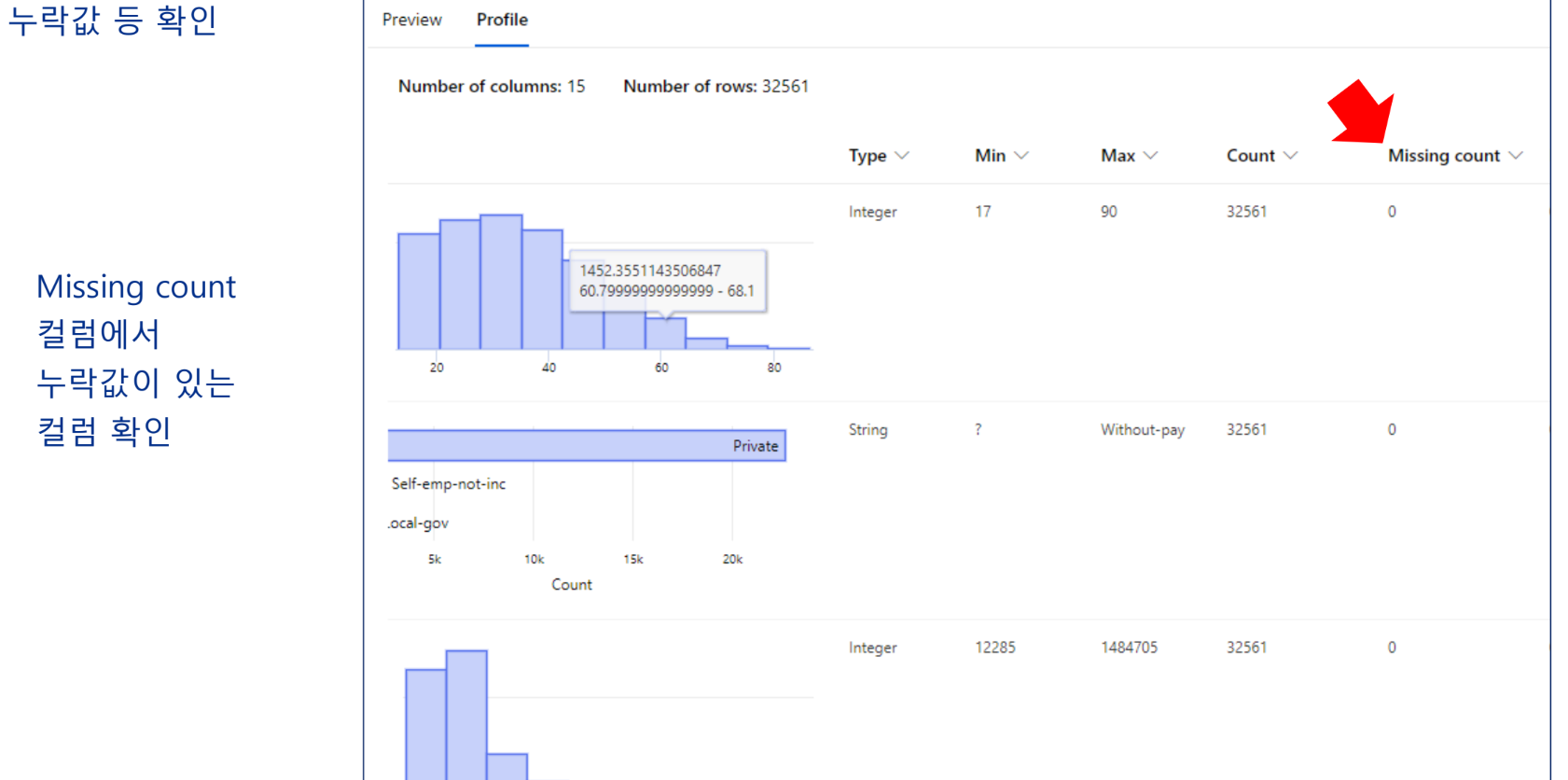Viewport: 1568px width, 780px height.
Task: Click the 'Number of rows: 32561' text
Action: [715, 86]
